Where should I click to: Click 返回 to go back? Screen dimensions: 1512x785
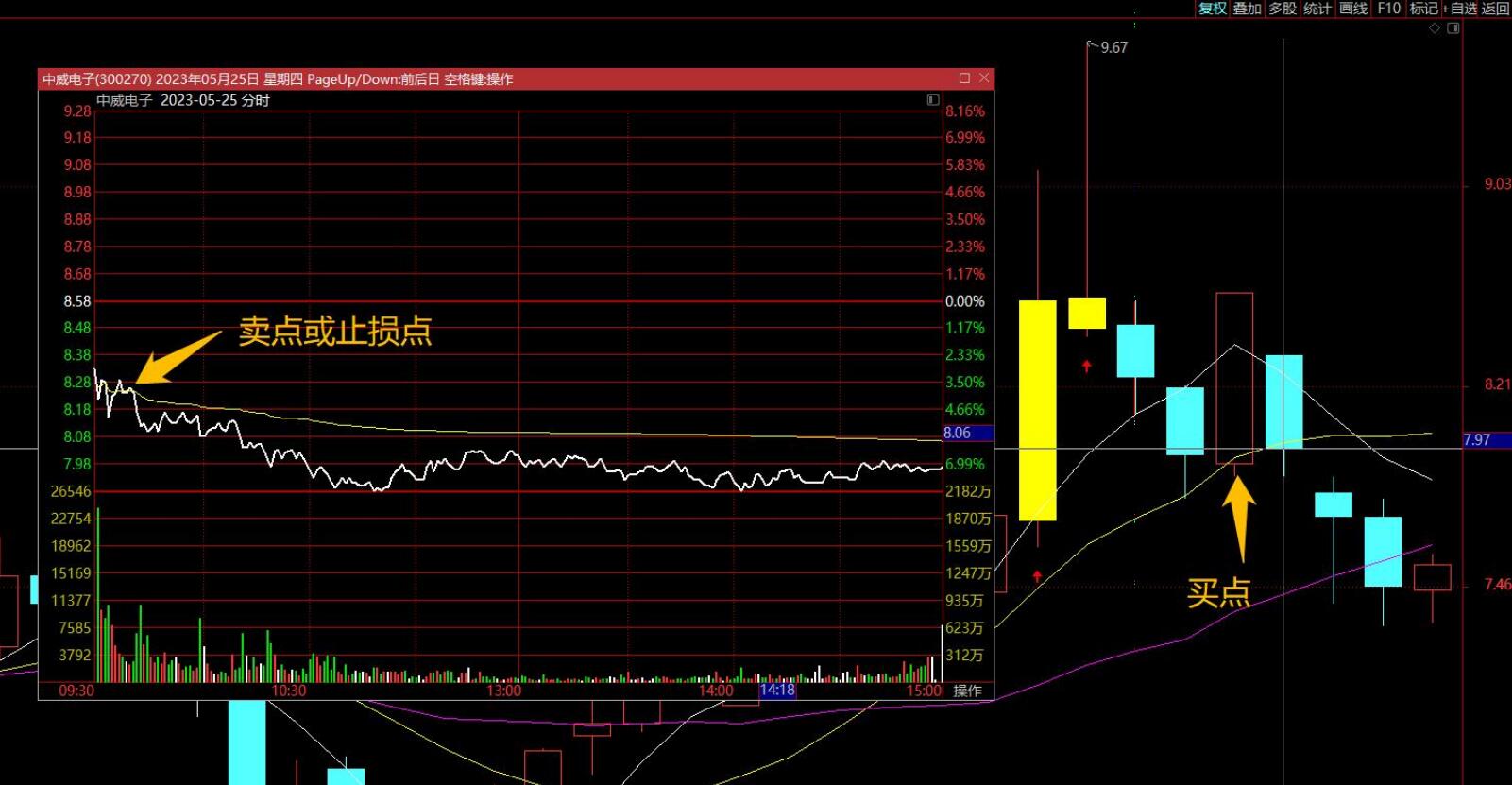pos(1496,9)
